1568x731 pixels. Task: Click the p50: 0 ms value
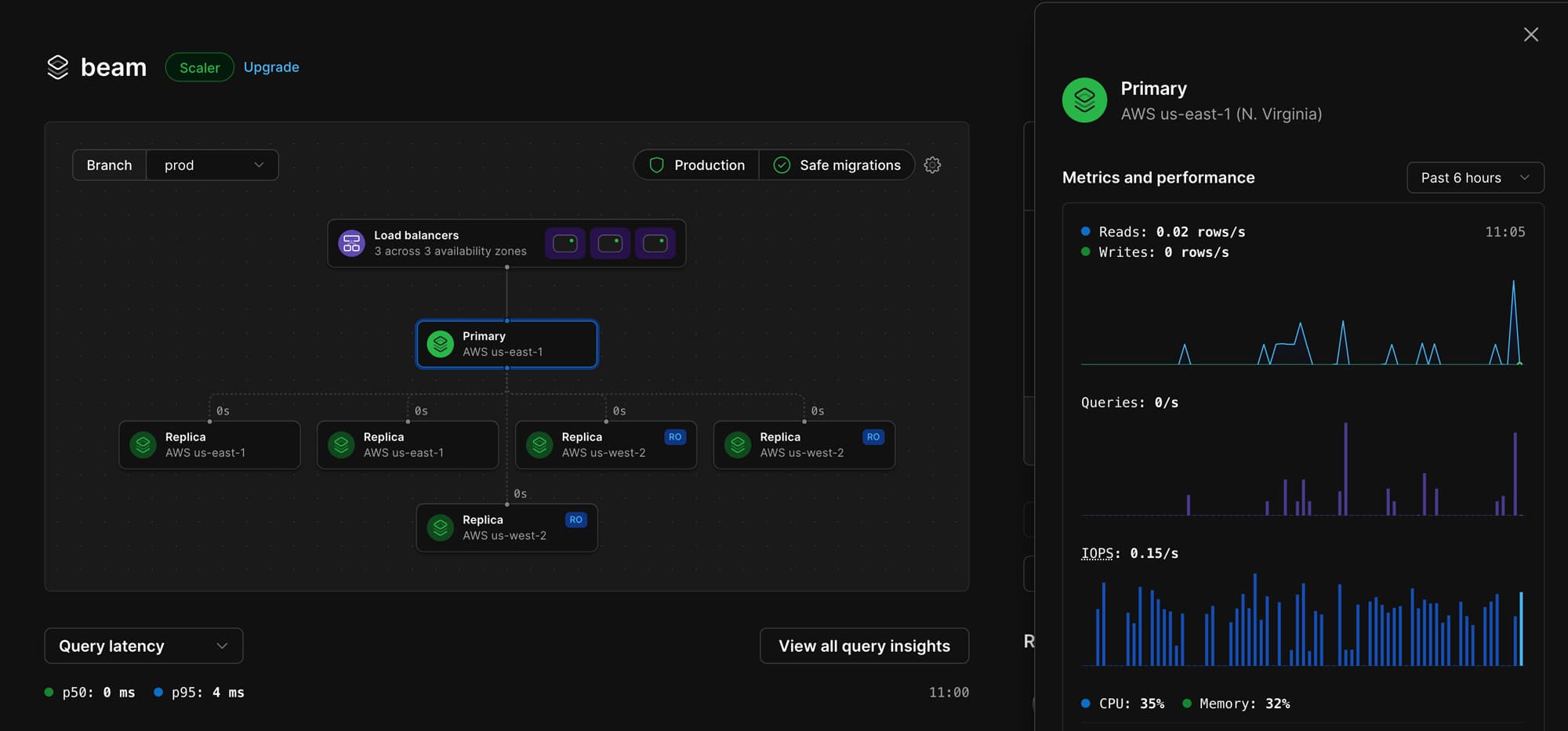coord(99,693)
